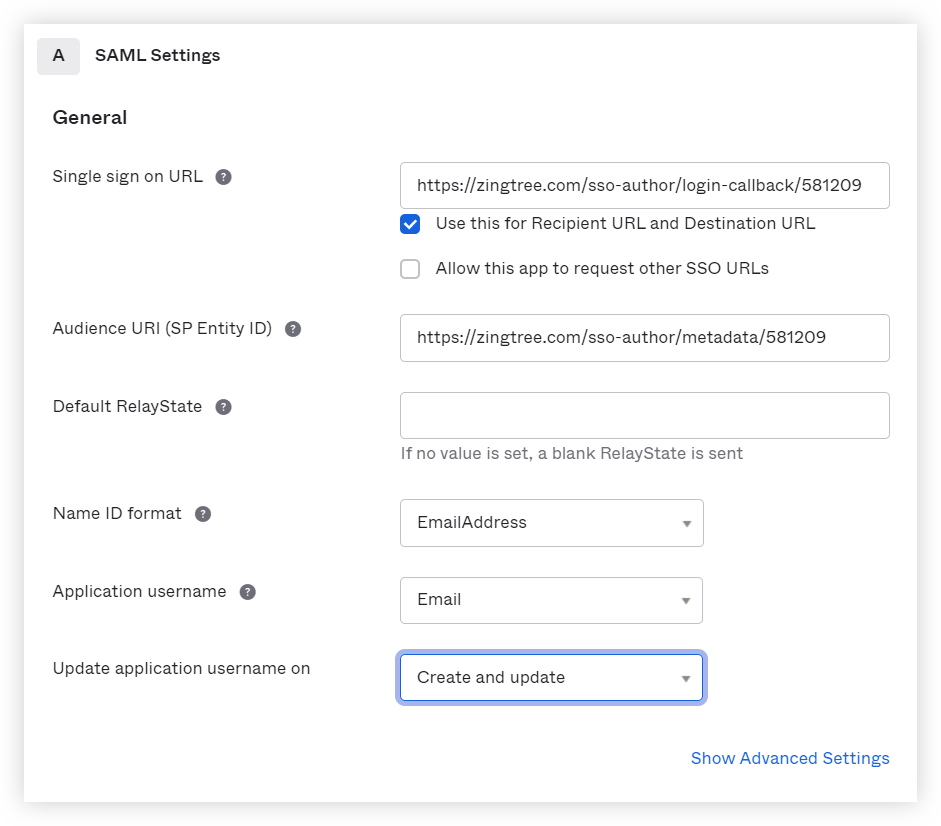Image resolution: width=941 pixels, height=826 pixels.
Task: Click the 'A' step badge
Action: 58,56
